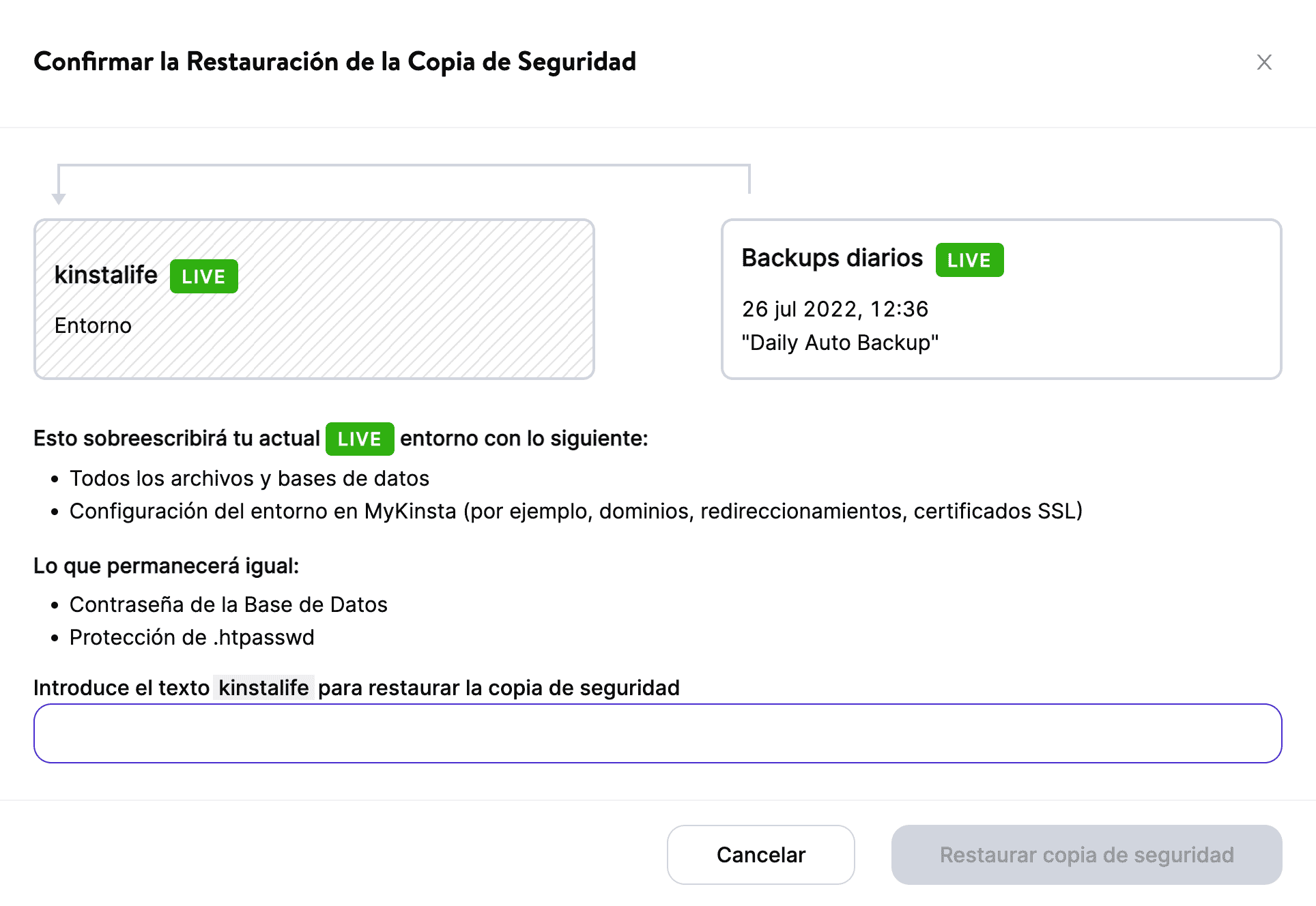
Task: Click the Cancelar button
Action: point(760,855)
